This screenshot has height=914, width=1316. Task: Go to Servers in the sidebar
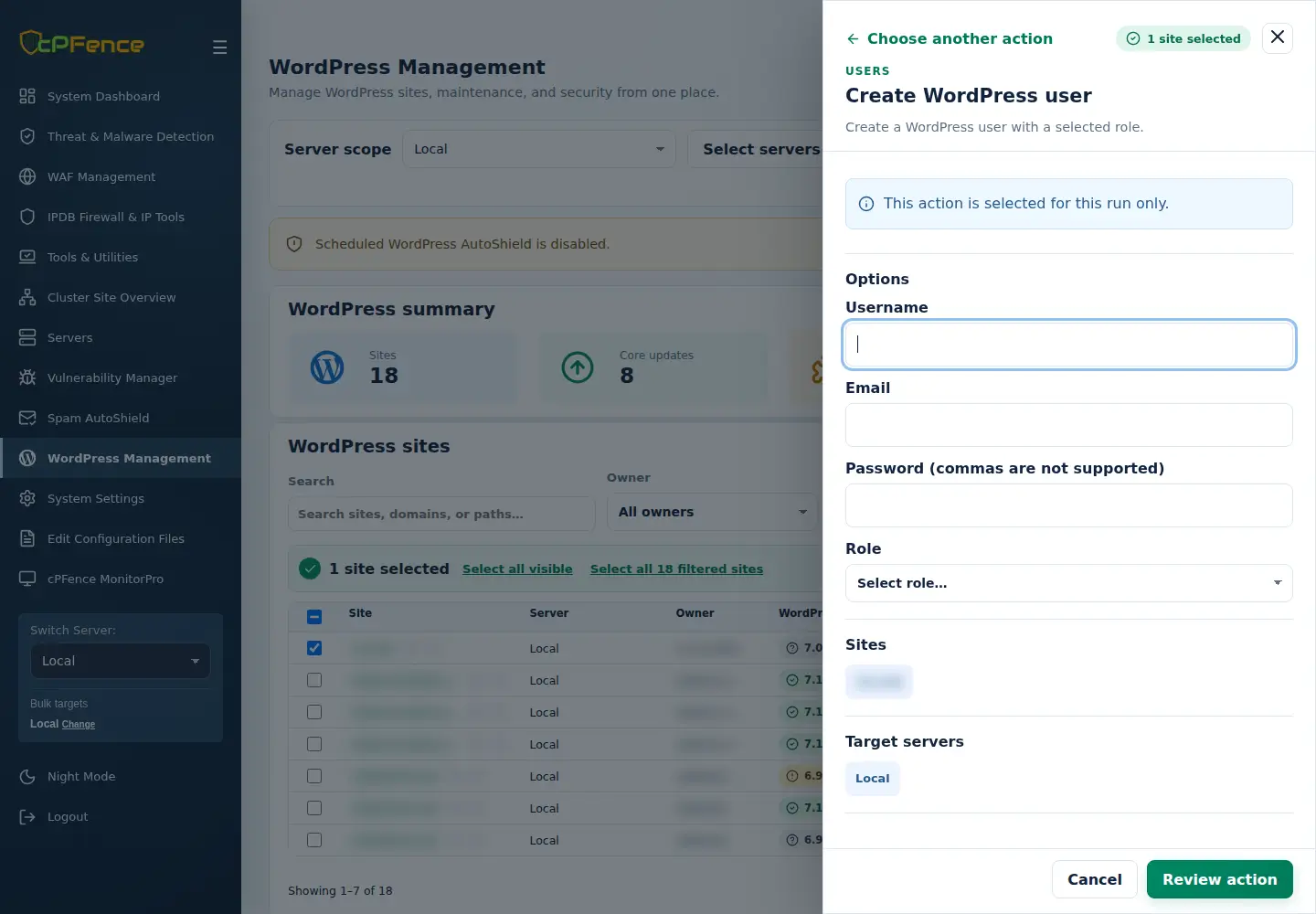pos(121,337)
